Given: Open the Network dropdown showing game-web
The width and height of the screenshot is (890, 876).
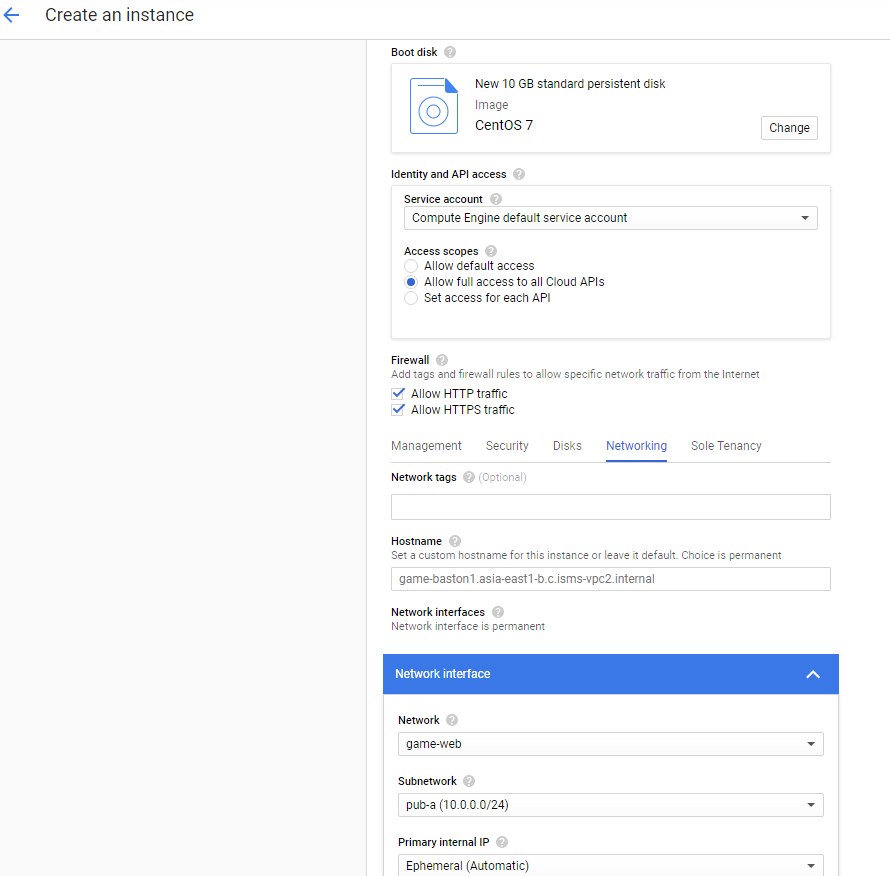Looking at the screenshot, I should pyautogui.click(x=610, y=744).
